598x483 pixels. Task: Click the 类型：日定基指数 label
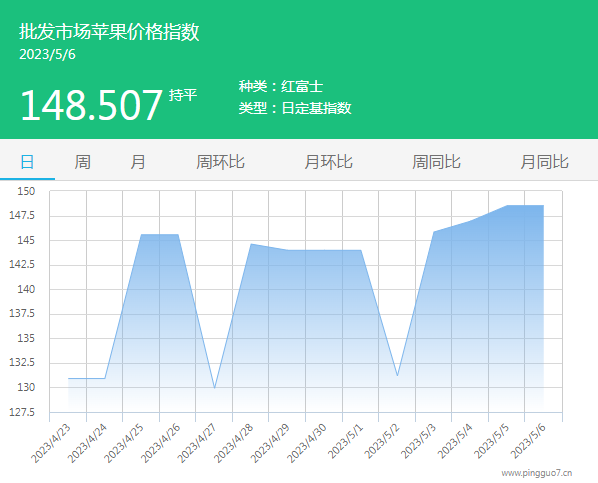click(295, 108)
